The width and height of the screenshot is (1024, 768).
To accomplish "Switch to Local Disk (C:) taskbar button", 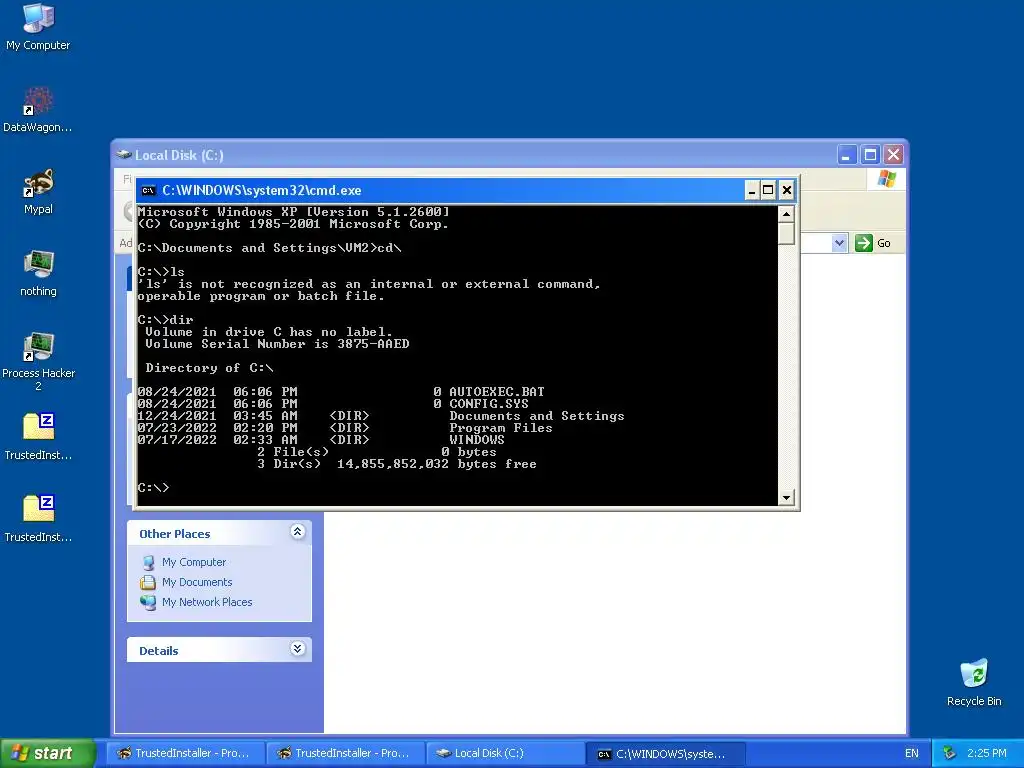I will point(505,753).
